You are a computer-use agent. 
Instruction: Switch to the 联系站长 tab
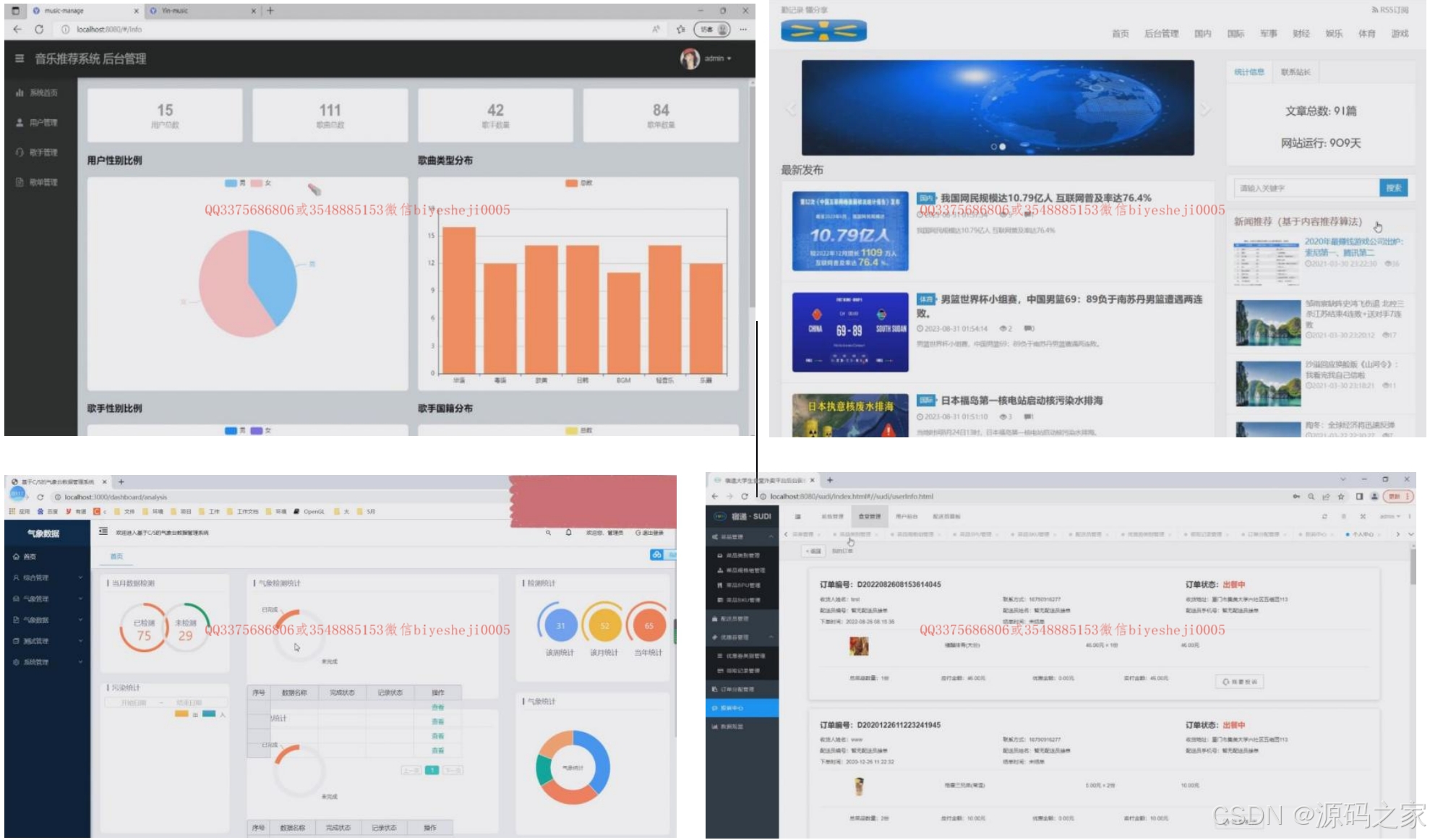[x=1296, y=72]
